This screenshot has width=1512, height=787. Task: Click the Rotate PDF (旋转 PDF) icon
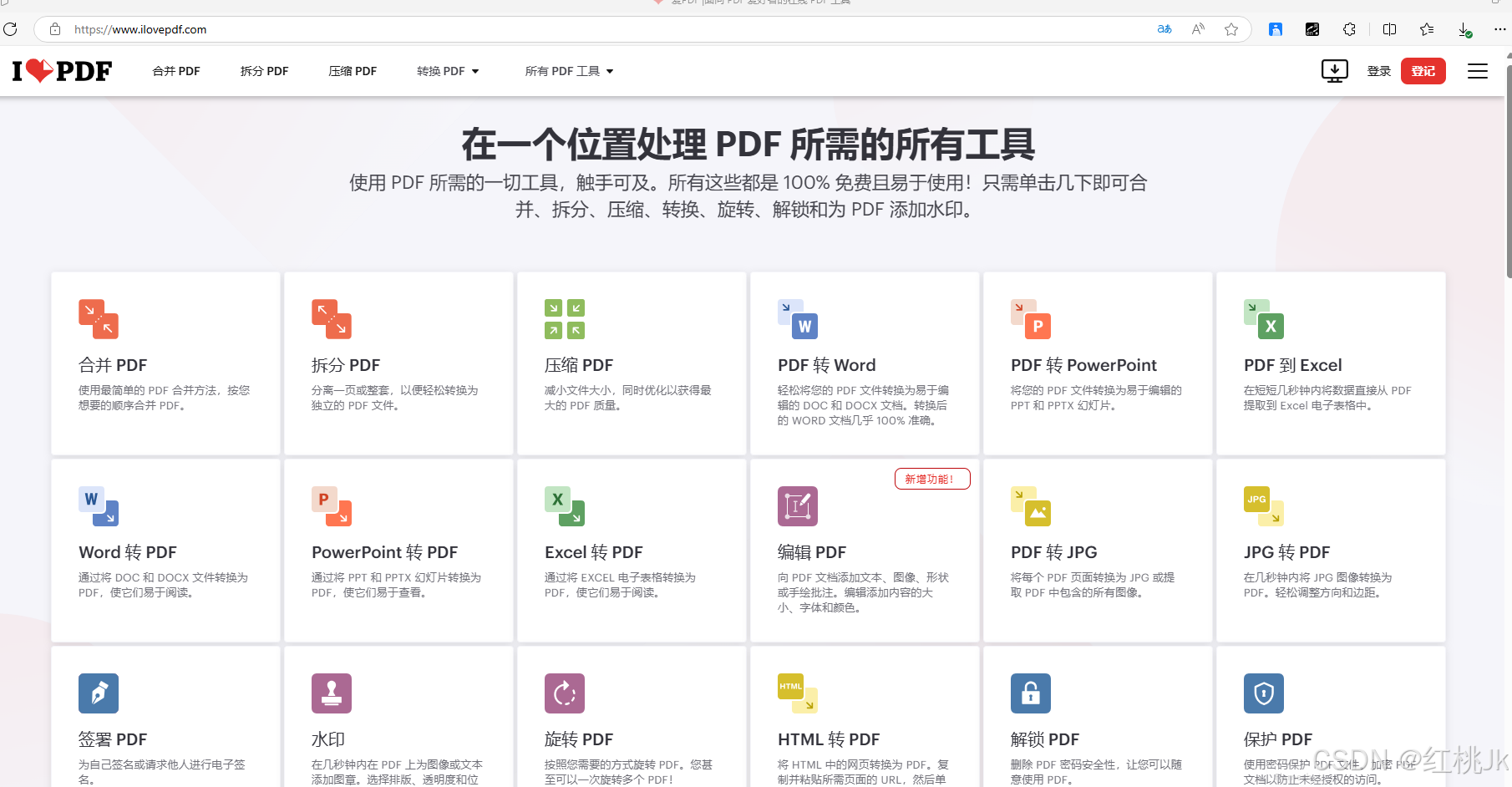(x=565, y=693)
